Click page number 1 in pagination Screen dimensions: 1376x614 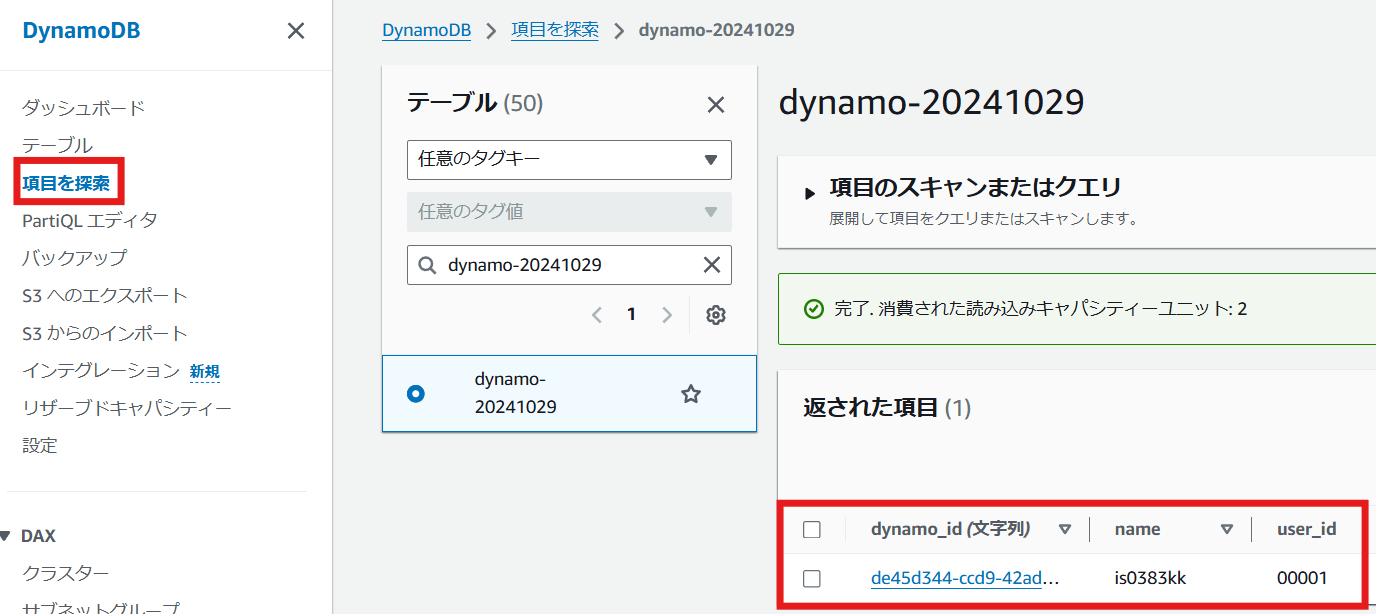point(631,315)
